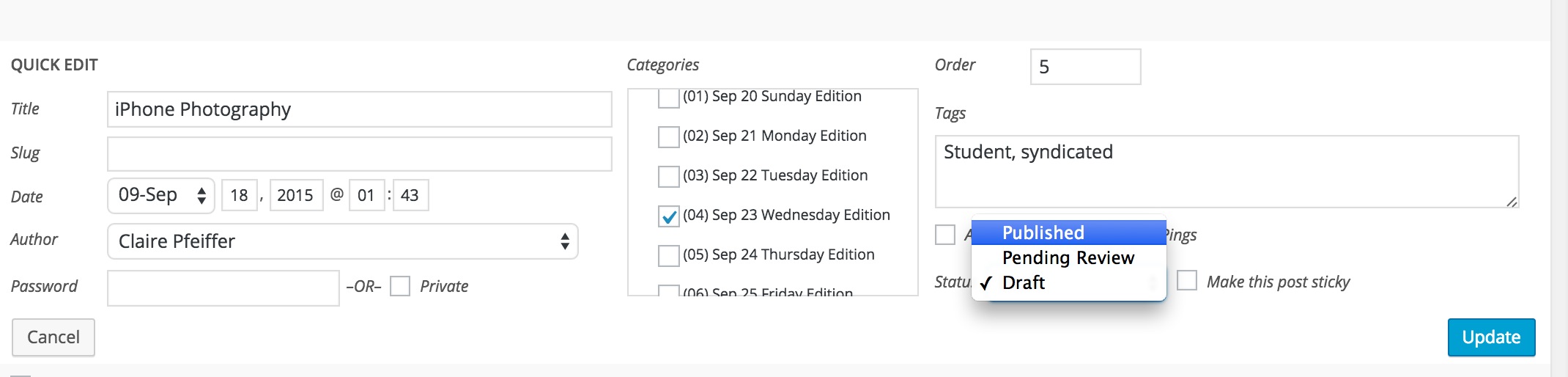Viewport: 1568px width, 377px height.
Task: Click the Cancel button
Action: [53, 337]
